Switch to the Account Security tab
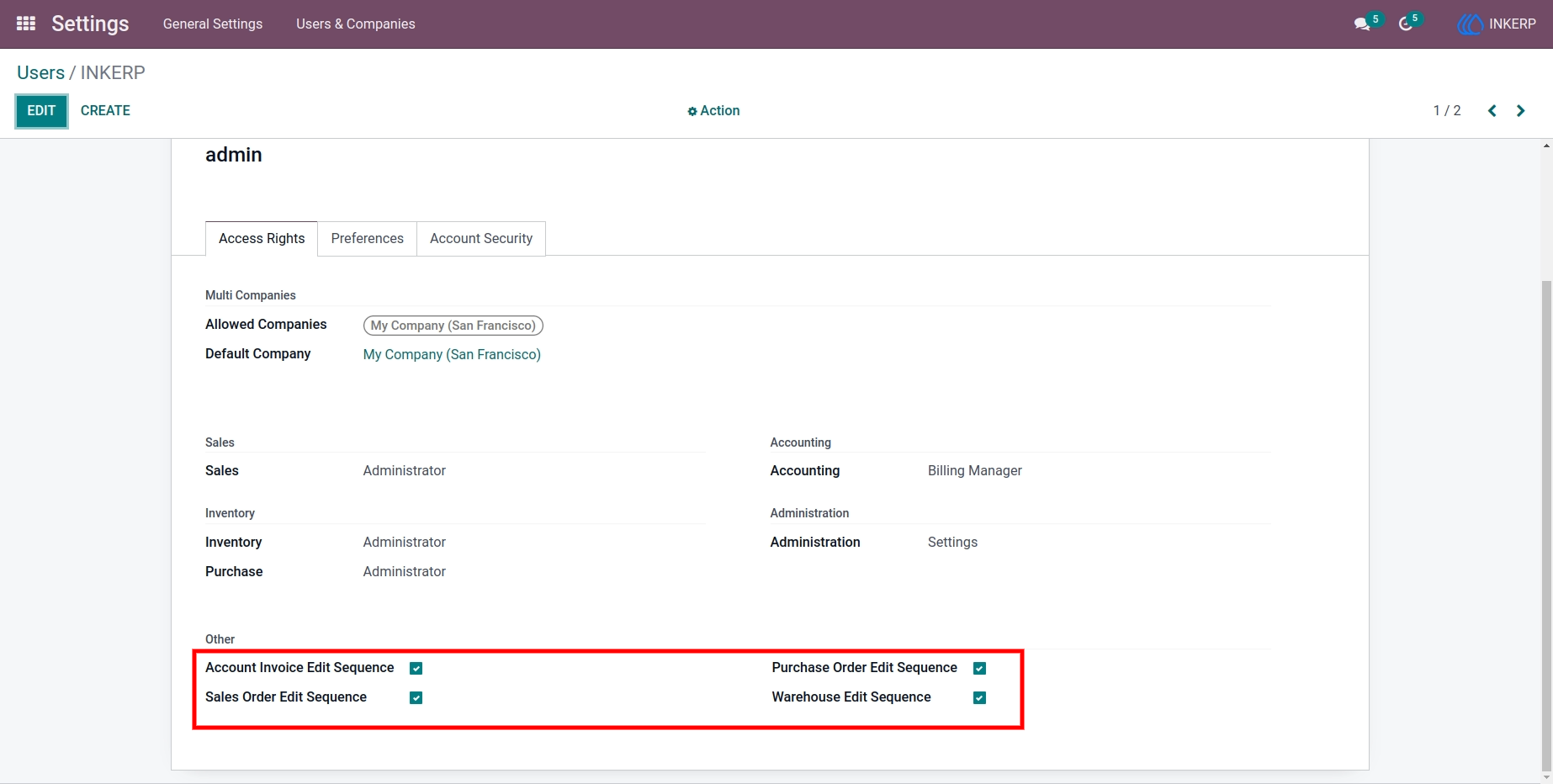This screenshot has height=784, width=1553. 481,239
